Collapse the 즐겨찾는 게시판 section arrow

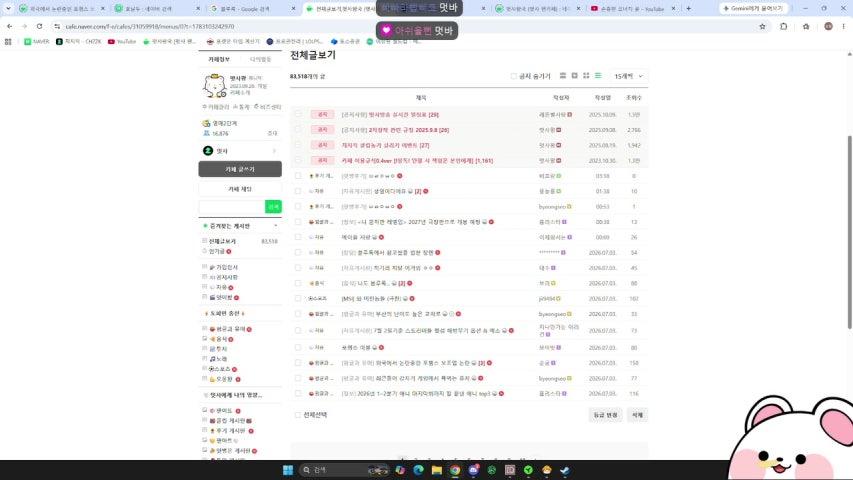[275, 226]
